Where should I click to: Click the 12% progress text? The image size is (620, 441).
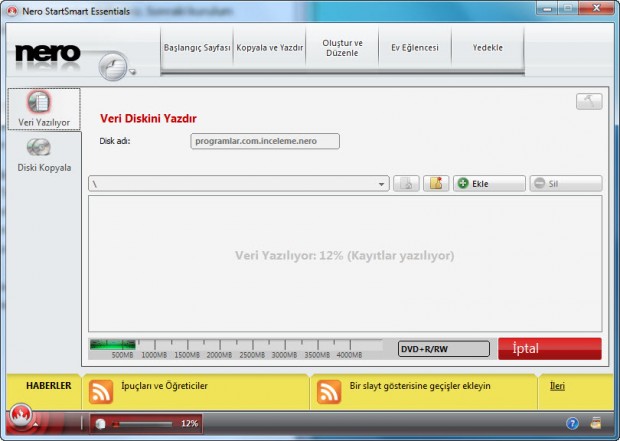point(189,424)
